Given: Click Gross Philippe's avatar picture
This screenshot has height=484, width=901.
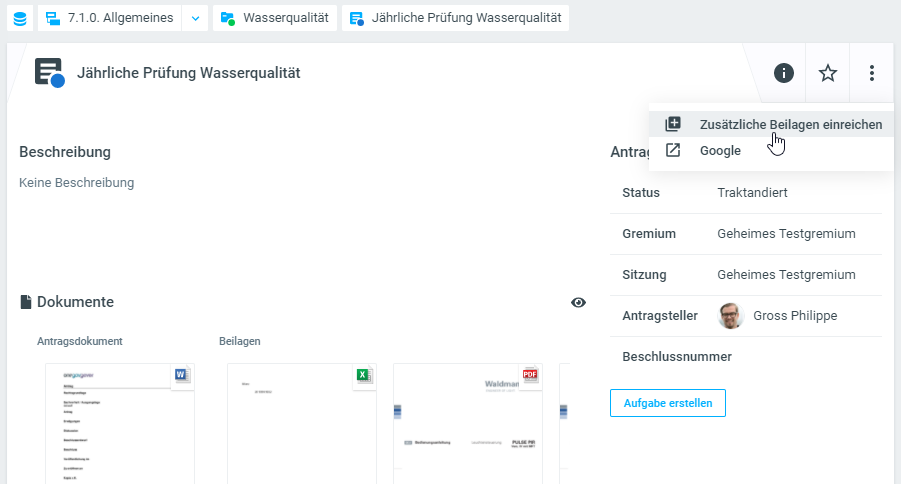Looking at the screenshot, I should pyautogui.click(x=731, y=316).
